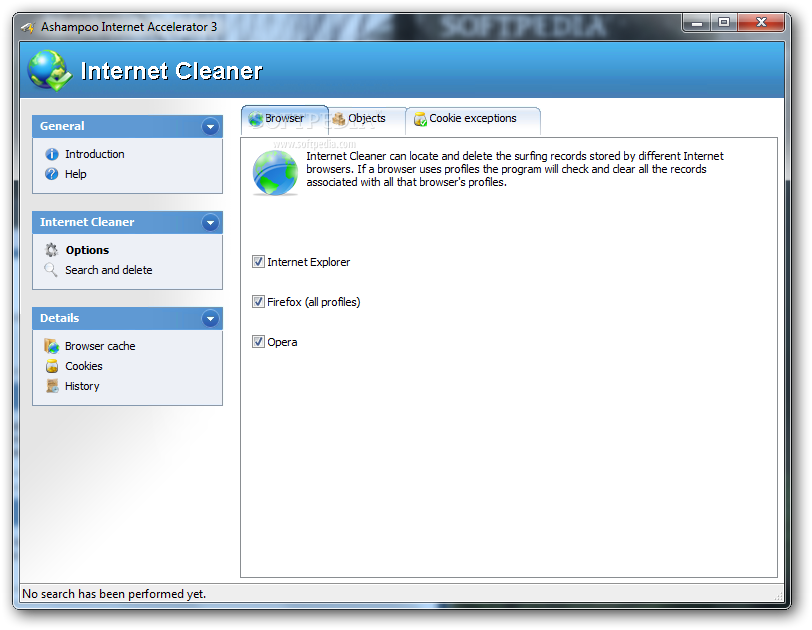Image resolution: width=812 pixels, height=630 pixels.
Task: Start Search and delete
Action: point(109,270)
